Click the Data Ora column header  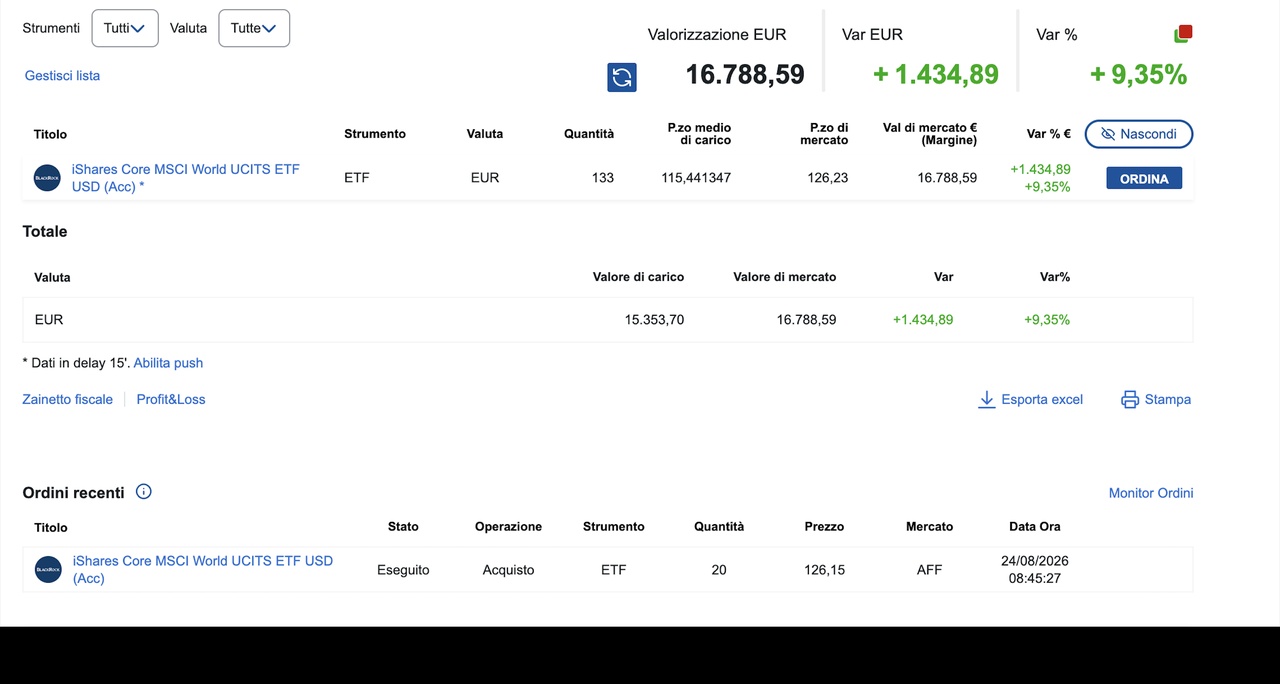1035,527
